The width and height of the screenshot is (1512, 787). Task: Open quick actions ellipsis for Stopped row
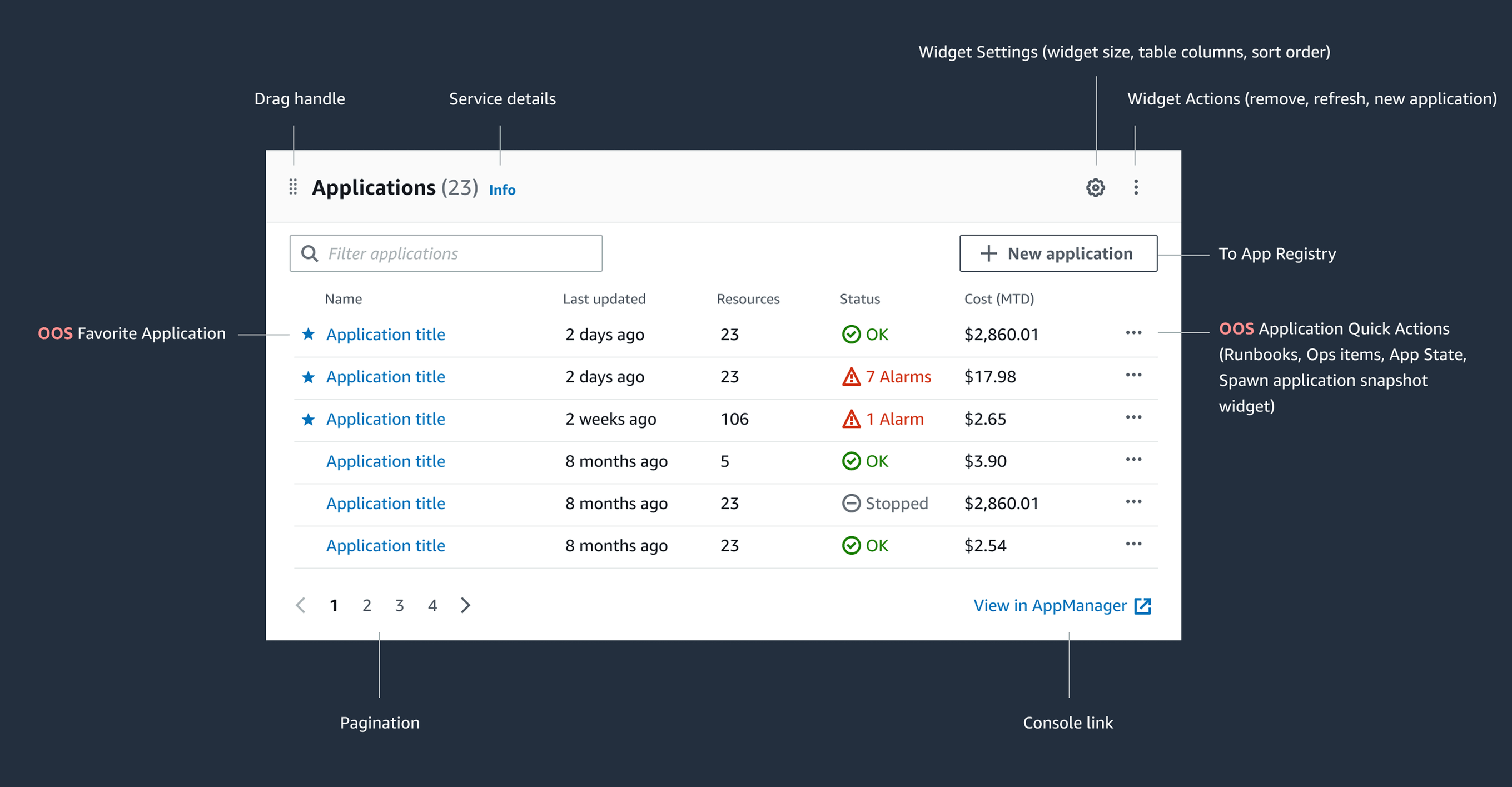click(1133, 502)
